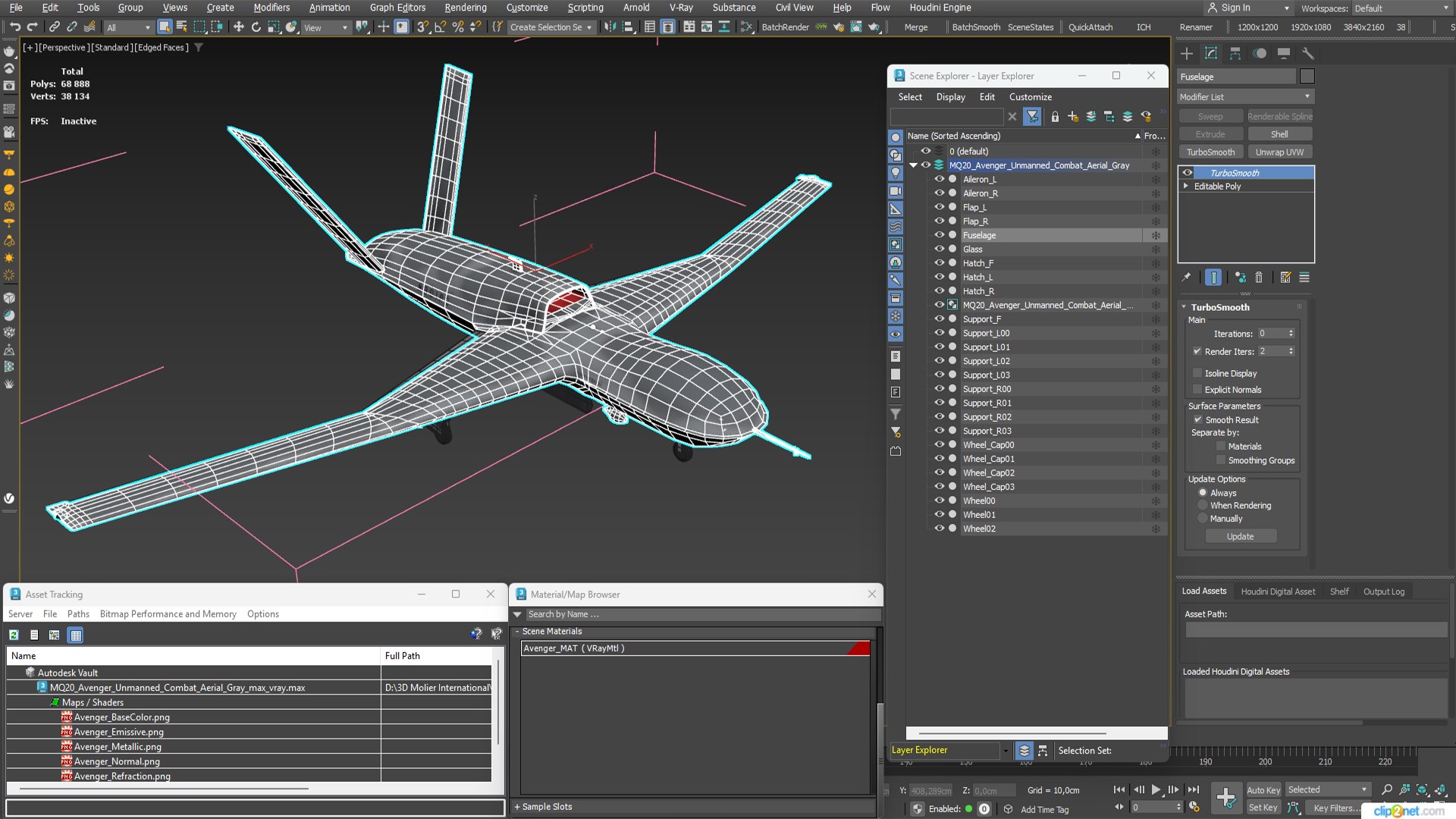Activate the Select and Link tool
The width and height of the screenshot is (1456, 819).
tap(54, 27)
